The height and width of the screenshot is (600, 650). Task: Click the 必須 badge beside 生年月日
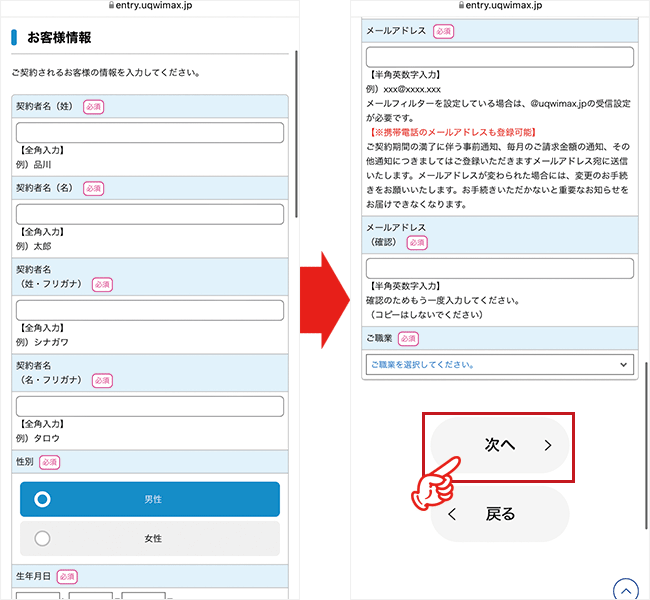click(x=67, y=577)
